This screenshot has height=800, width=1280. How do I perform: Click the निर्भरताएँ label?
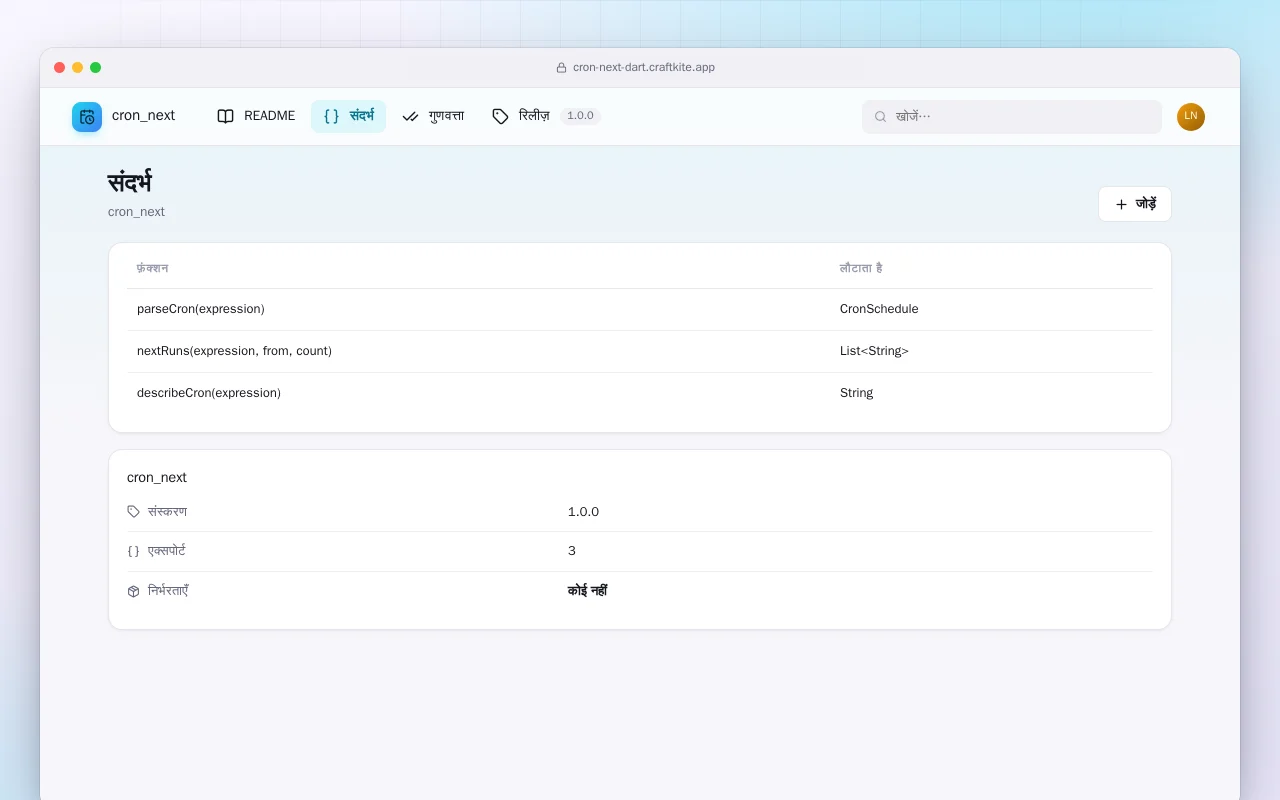click(168, 591)
